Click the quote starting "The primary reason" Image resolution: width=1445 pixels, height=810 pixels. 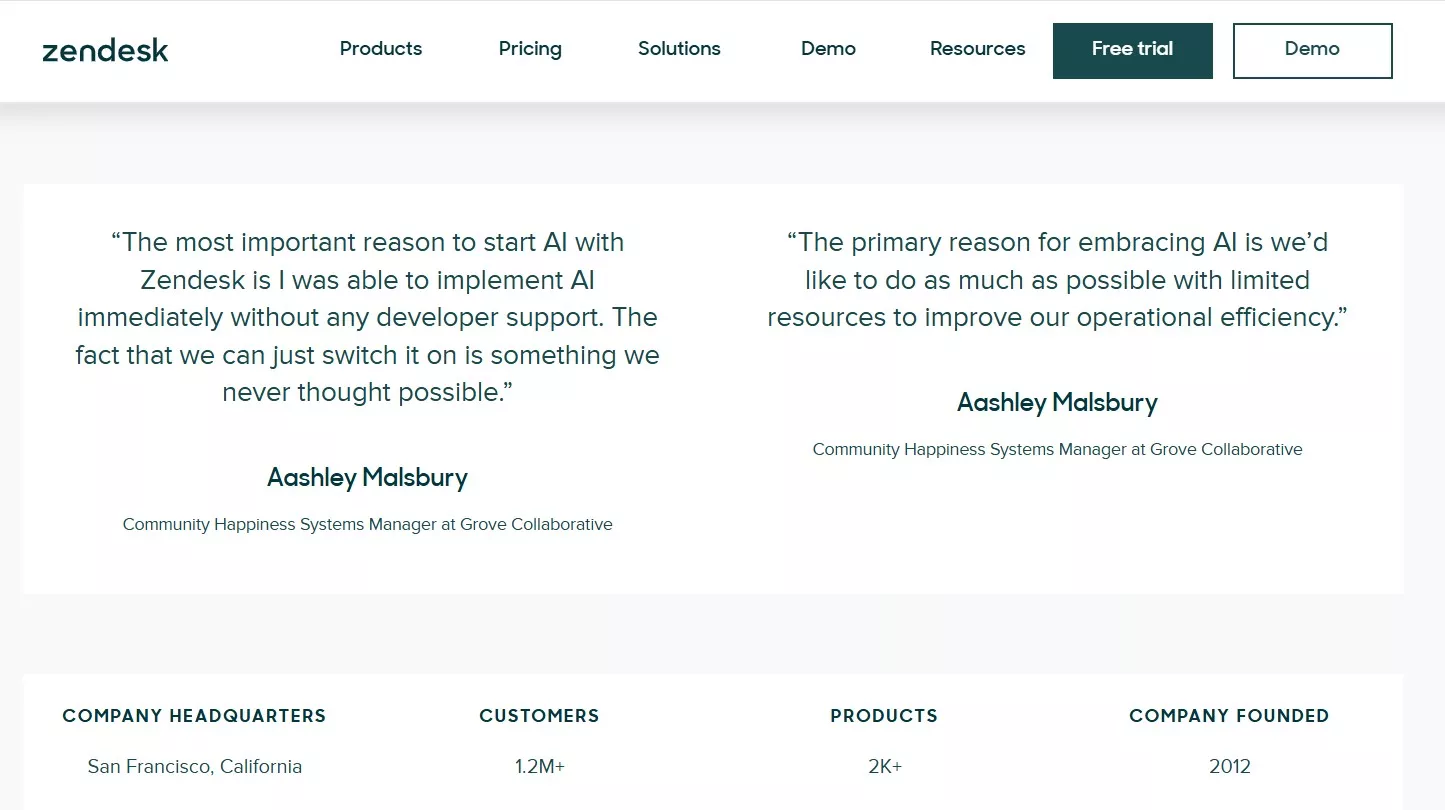coord(1057,280)
